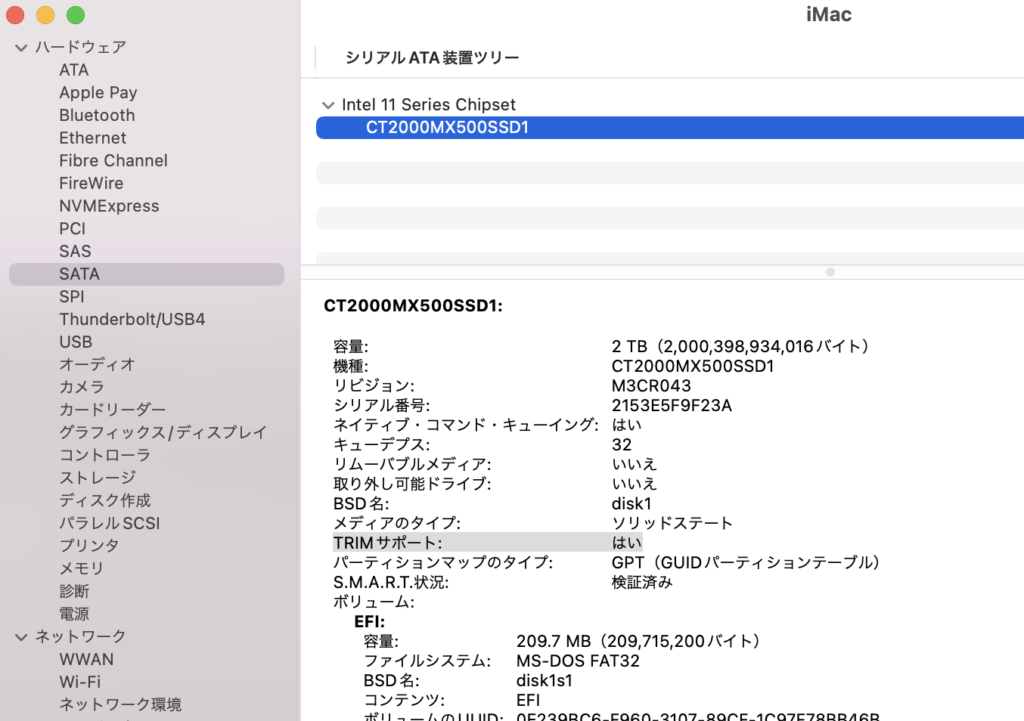
Task: Click the bold CT2000MX500SSD1: detail heading
Action: coord(413,306)
